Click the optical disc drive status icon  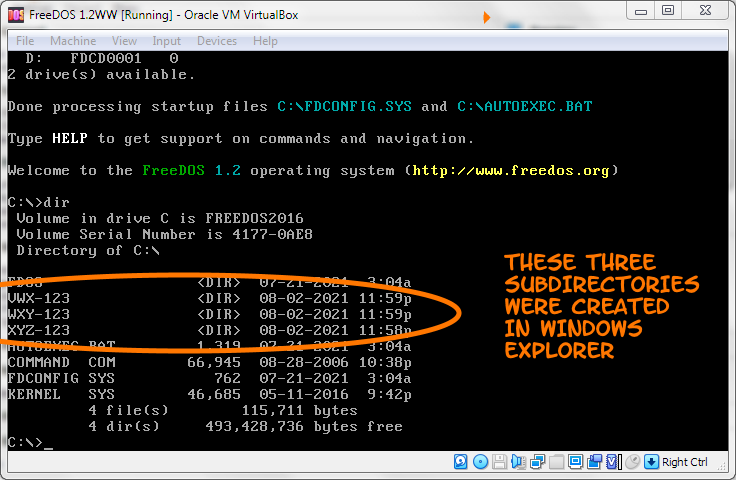coord(480,462)
